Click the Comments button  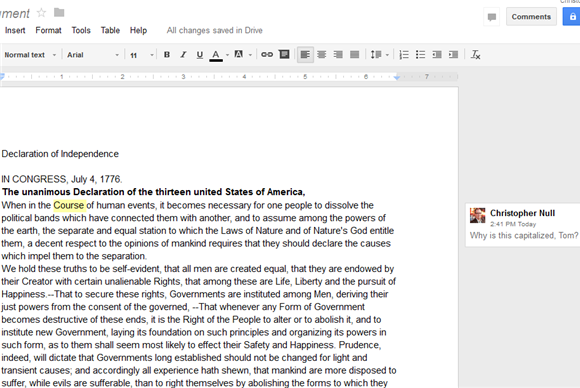[x=531, y=17]
